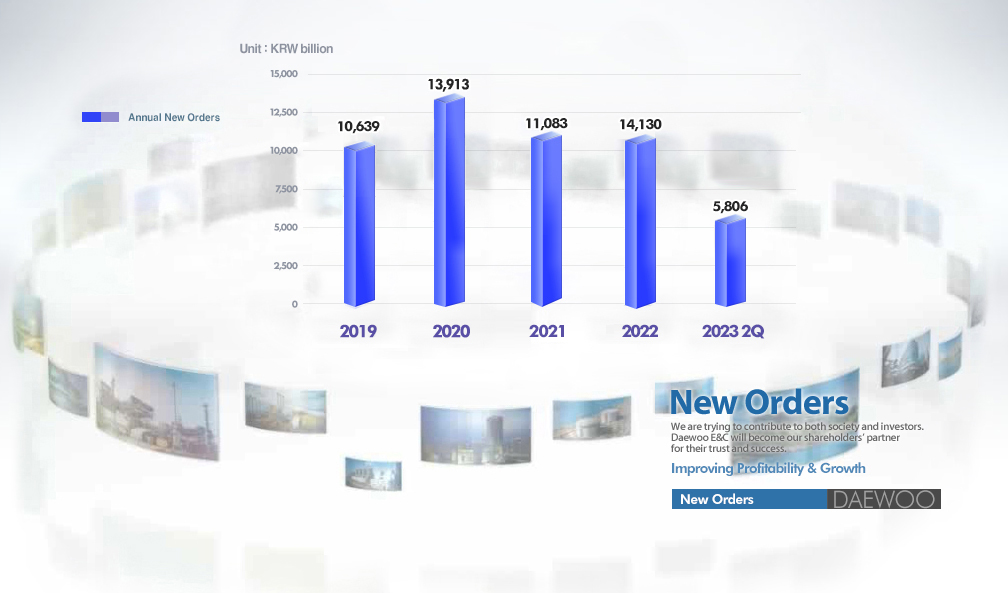Click the 2023 2Q axis label
This screenshot has width=1008, height=593.
point(733,331)
